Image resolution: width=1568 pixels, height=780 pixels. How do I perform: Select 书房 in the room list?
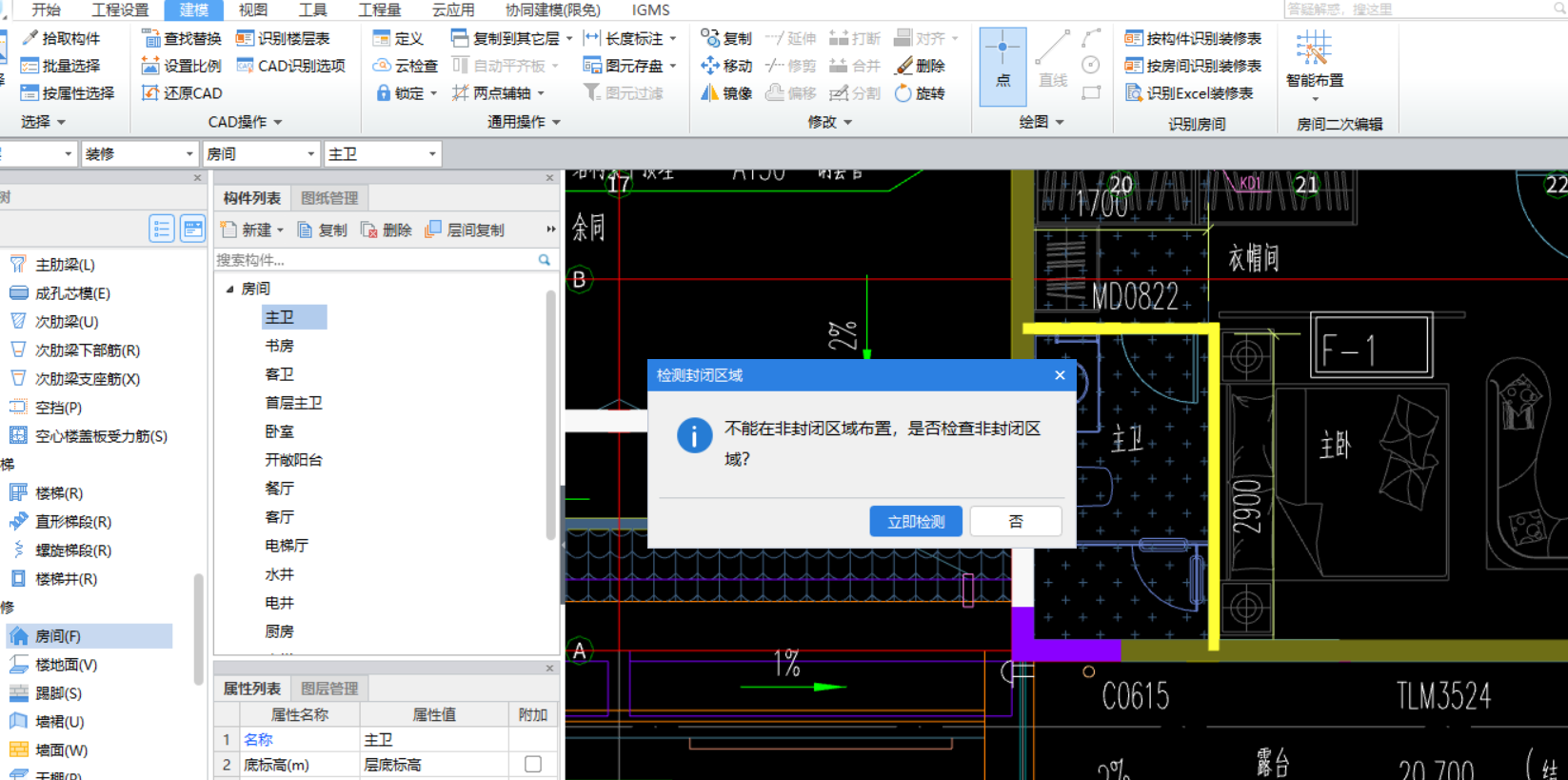tap(279, 346)
